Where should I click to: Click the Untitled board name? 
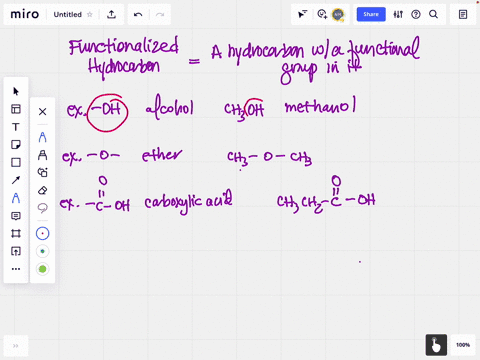tap(68, 14)
